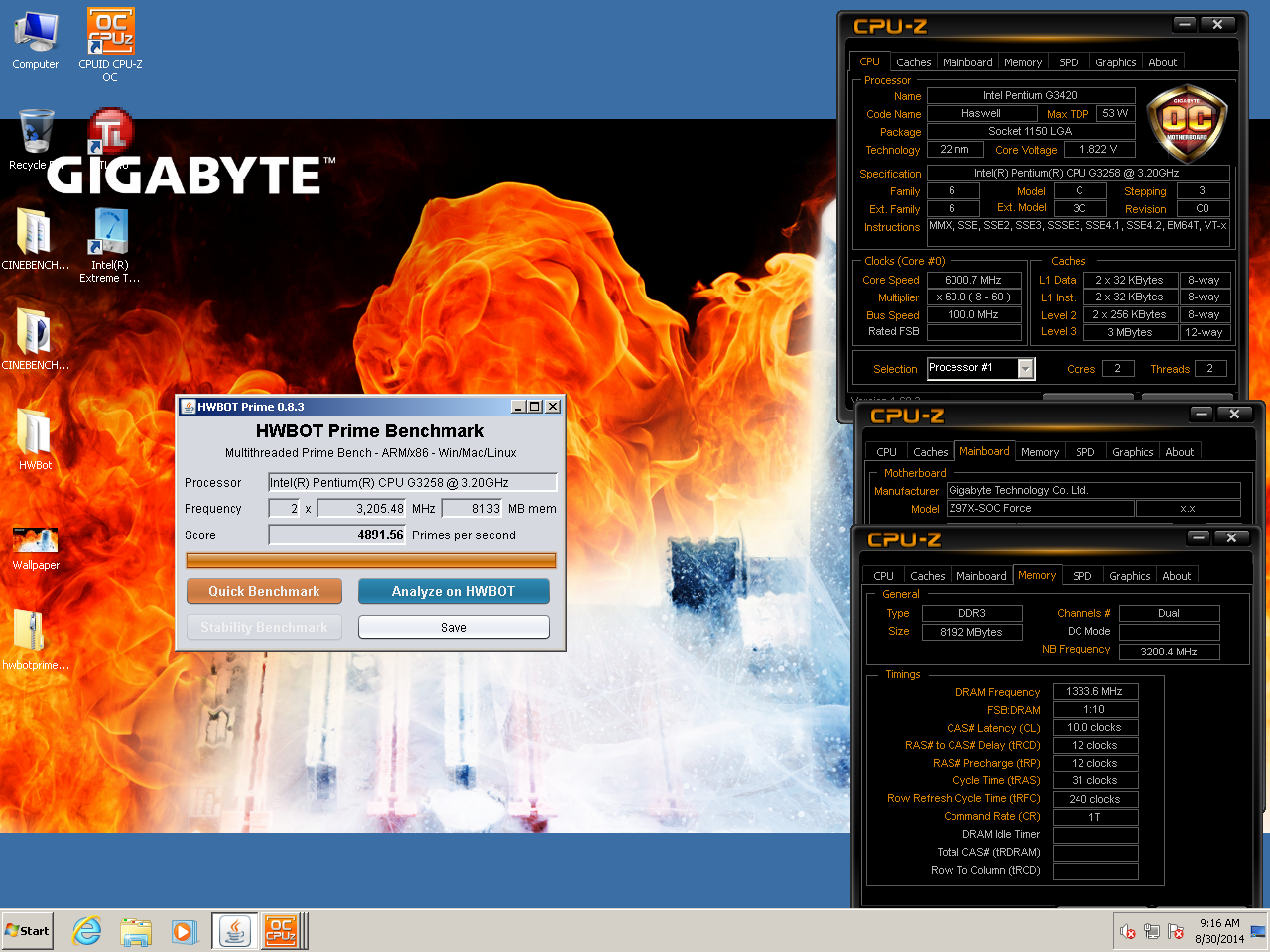Select Graphics tab in Memory CPU-Z window
Screen dimensions: 1270x952
pos(1130,576)
